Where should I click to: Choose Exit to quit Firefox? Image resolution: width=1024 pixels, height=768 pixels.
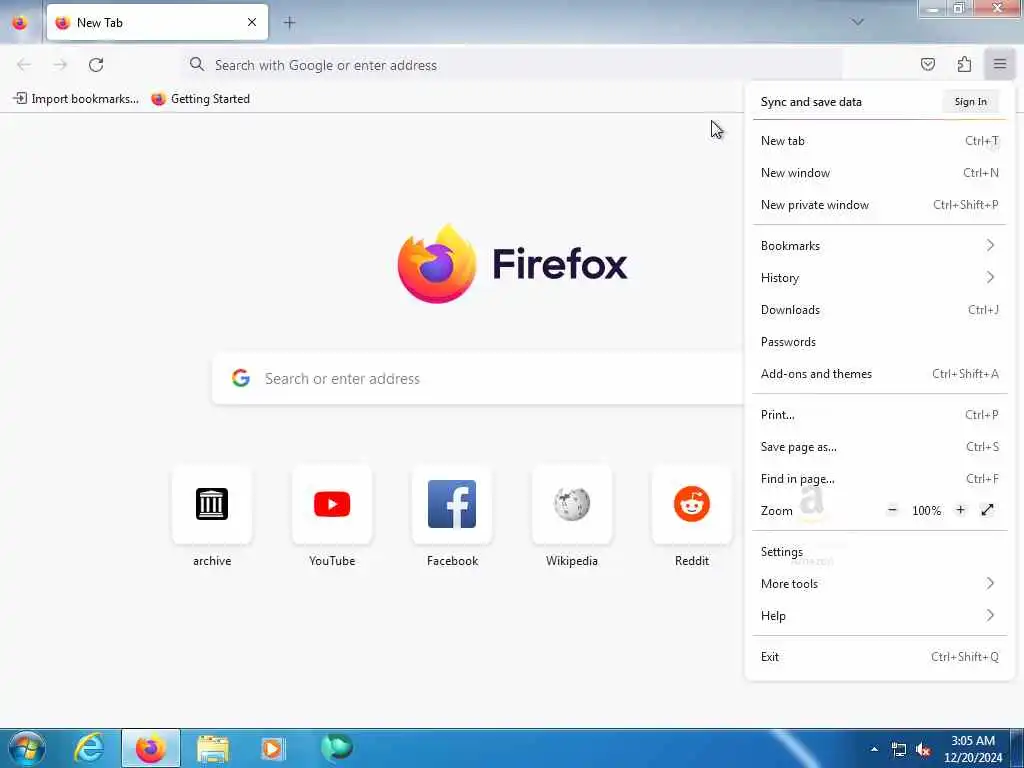[x=879, y=657]
